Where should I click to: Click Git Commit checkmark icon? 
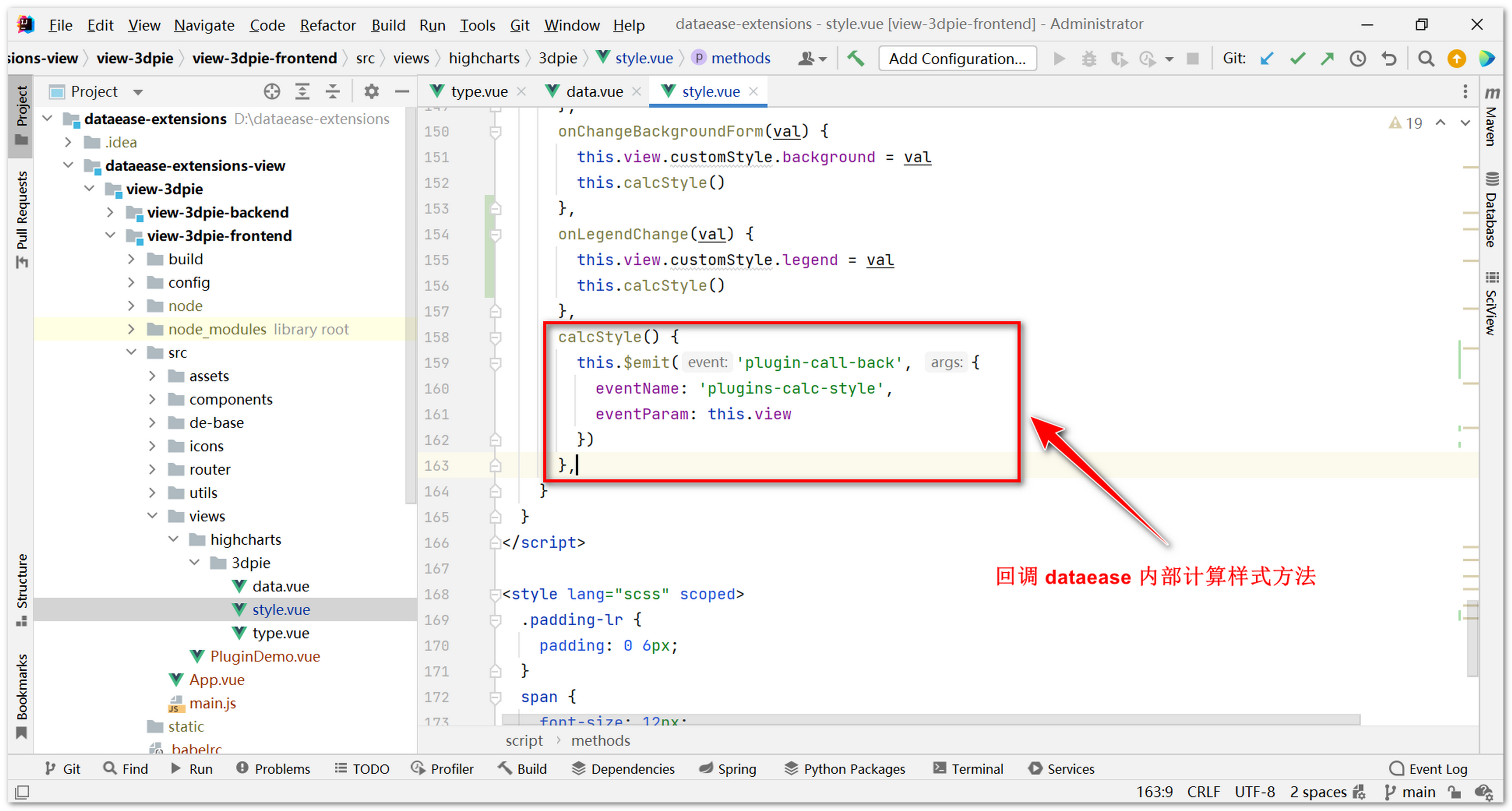pos(1297,58)
